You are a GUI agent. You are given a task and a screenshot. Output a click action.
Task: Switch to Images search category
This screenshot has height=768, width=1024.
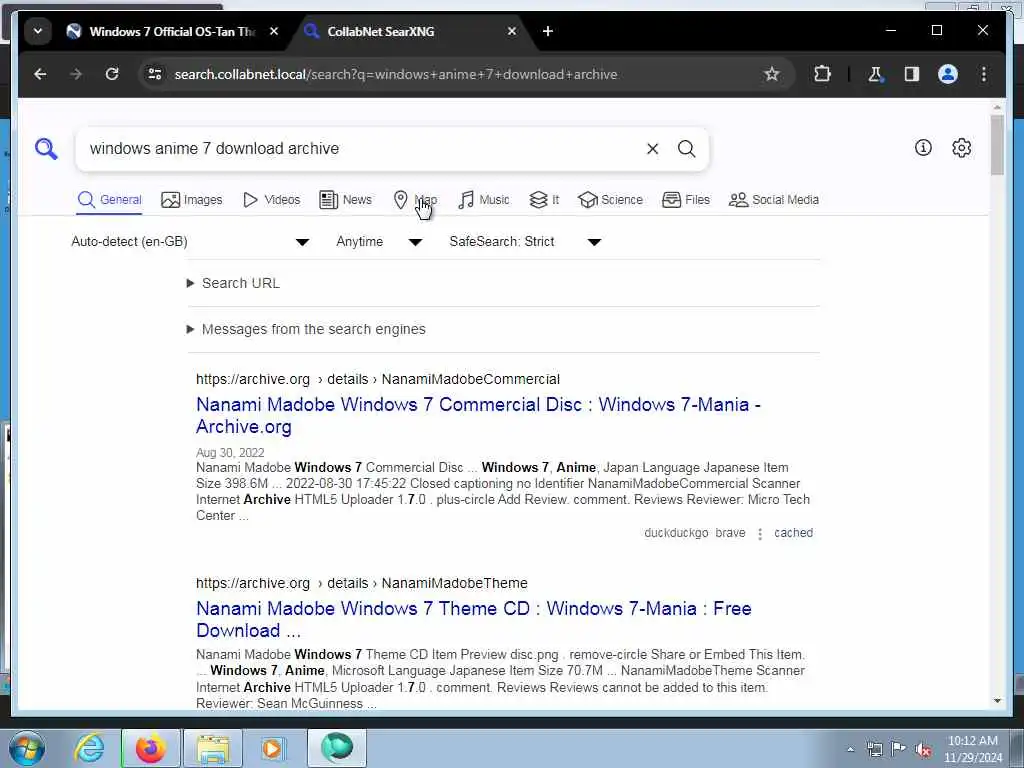[192, 200]
